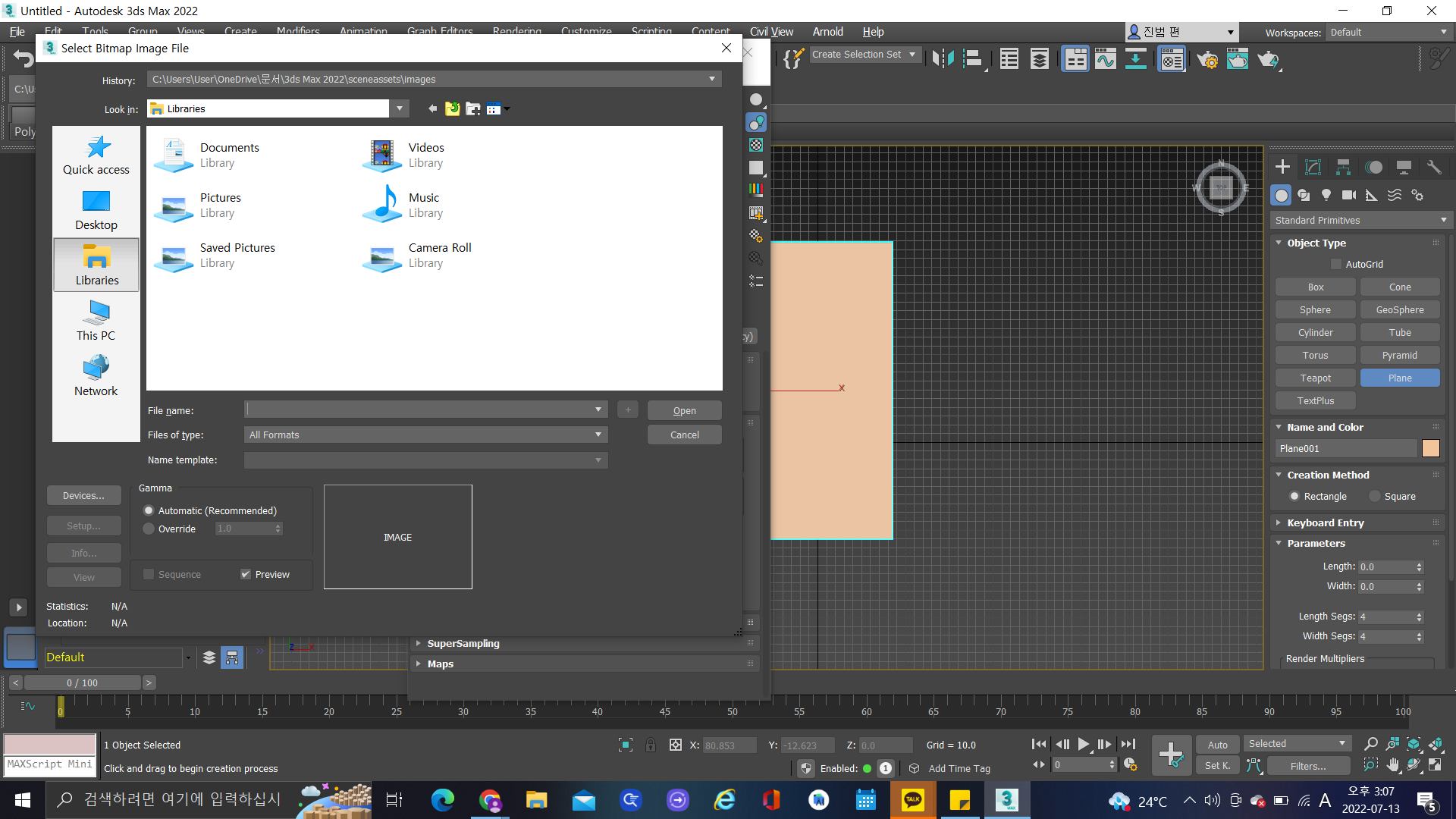Screen dimensions: 1456x819
Task: Click the Teapot primitive button
Action: coord(1315,378)
